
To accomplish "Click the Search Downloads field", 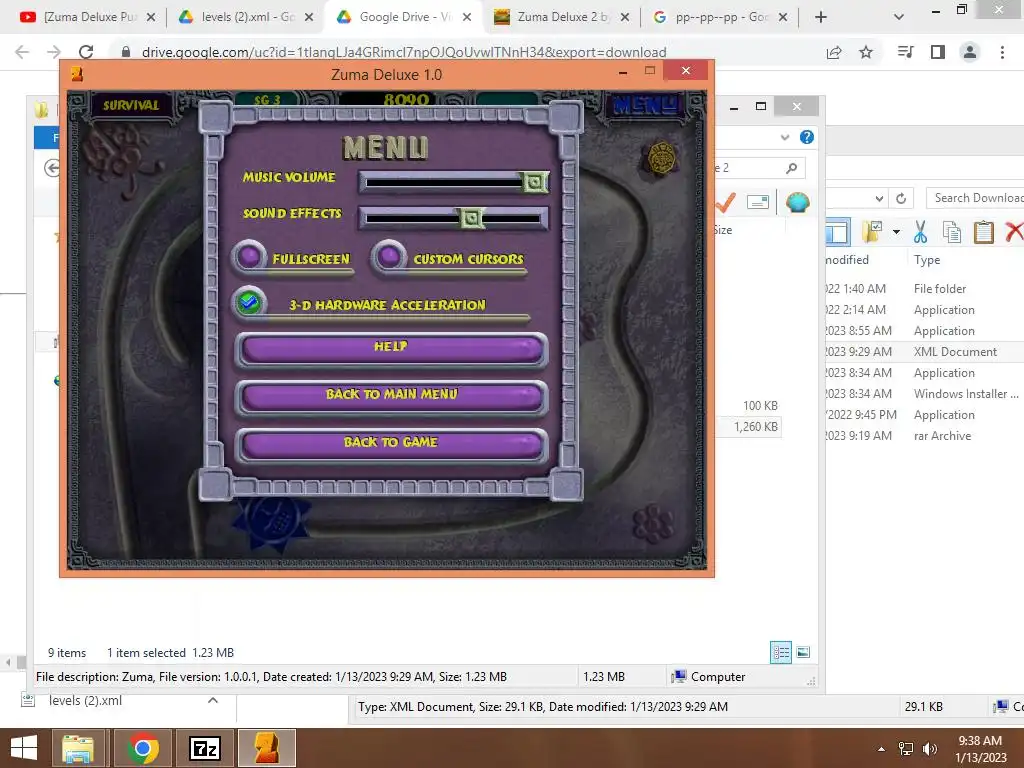I will tap(978, 198).
